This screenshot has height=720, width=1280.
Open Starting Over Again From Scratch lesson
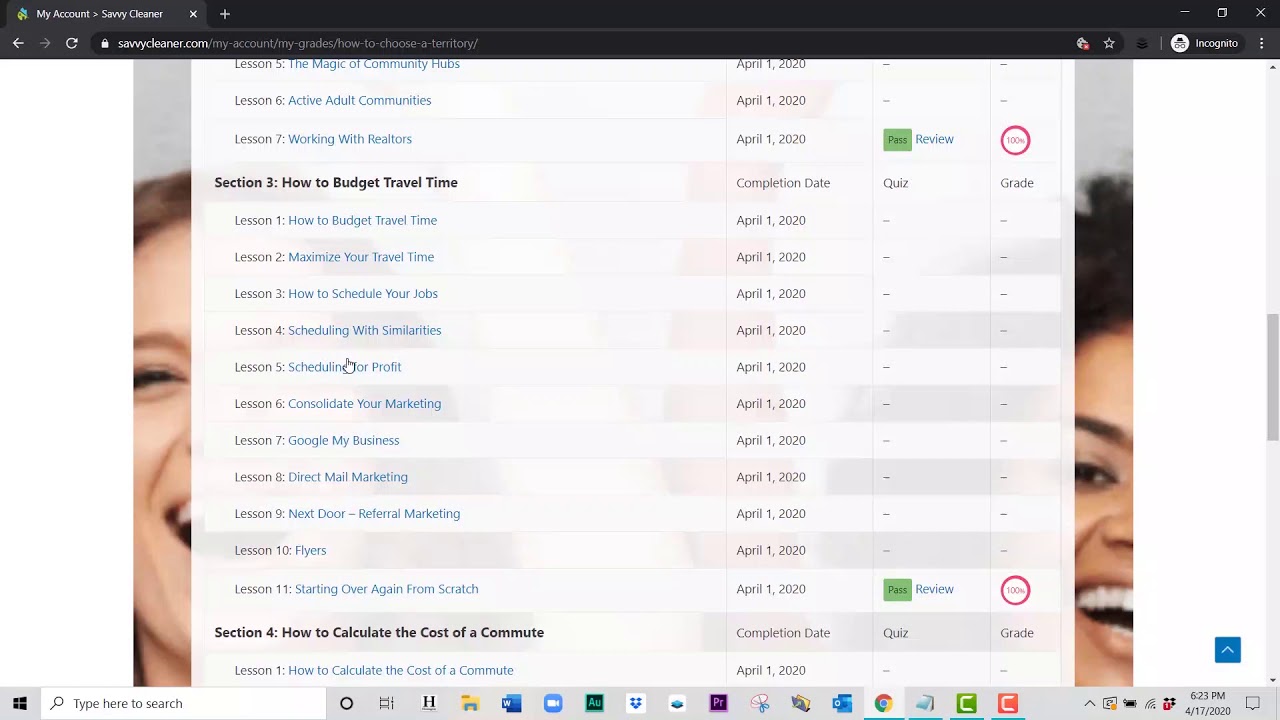tap(386, 589)
